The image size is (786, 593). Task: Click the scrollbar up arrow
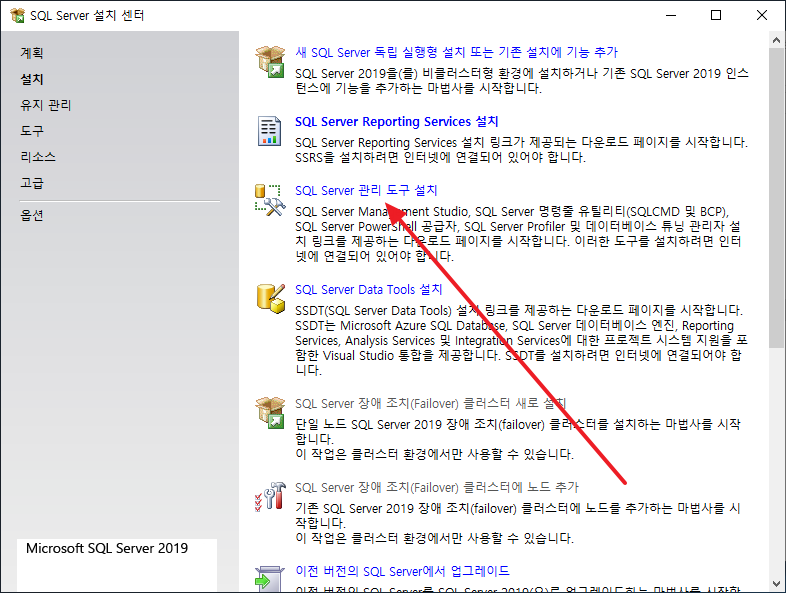776,41
